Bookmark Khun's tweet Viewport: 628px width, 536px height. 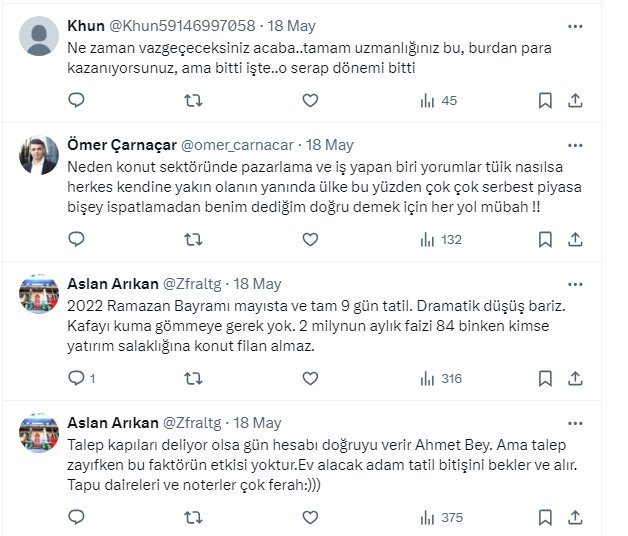pyautogui.click(x=545, y=100)
